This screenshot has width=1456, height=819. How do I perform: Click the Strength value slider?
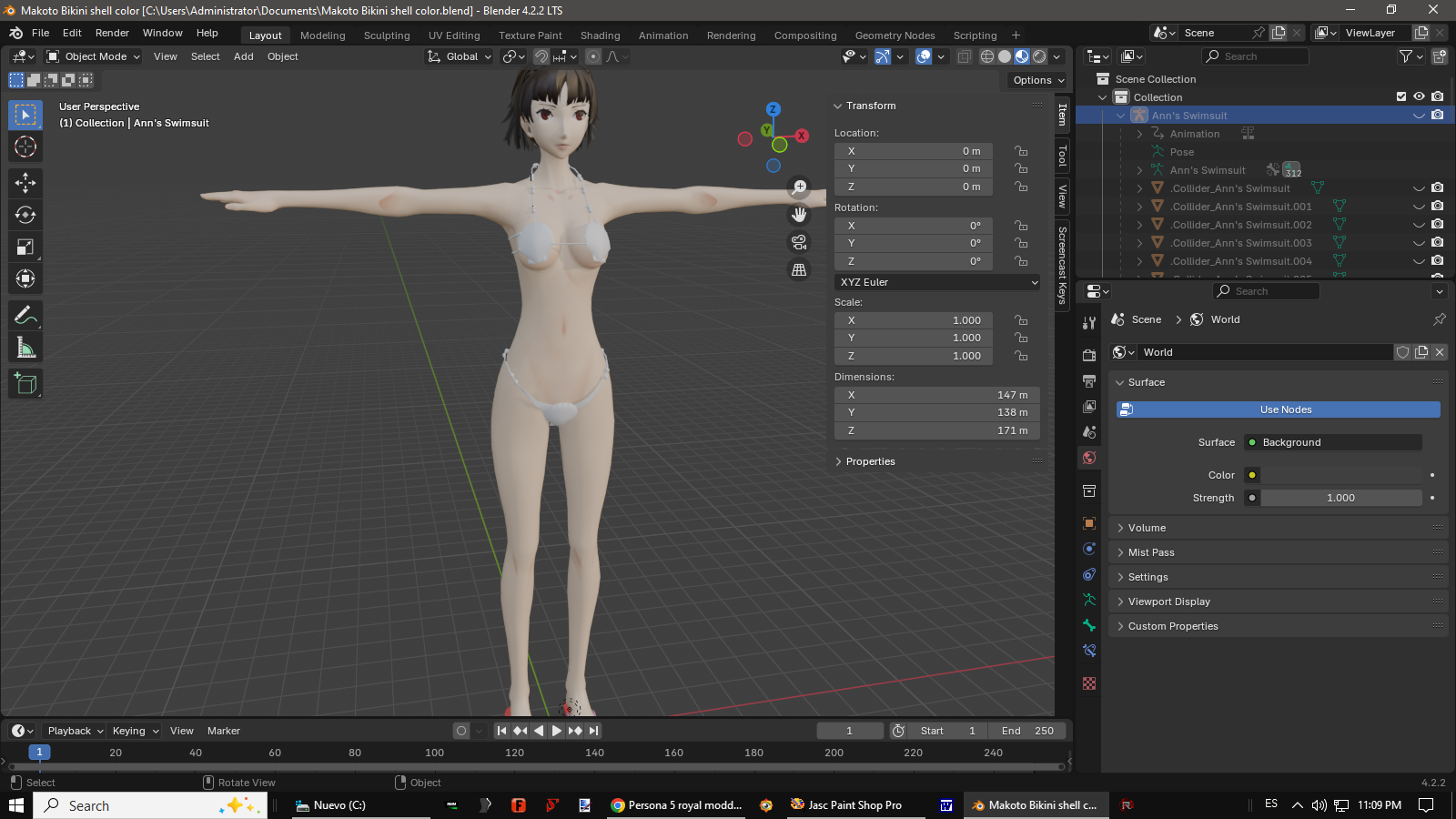pos(1341,498)
